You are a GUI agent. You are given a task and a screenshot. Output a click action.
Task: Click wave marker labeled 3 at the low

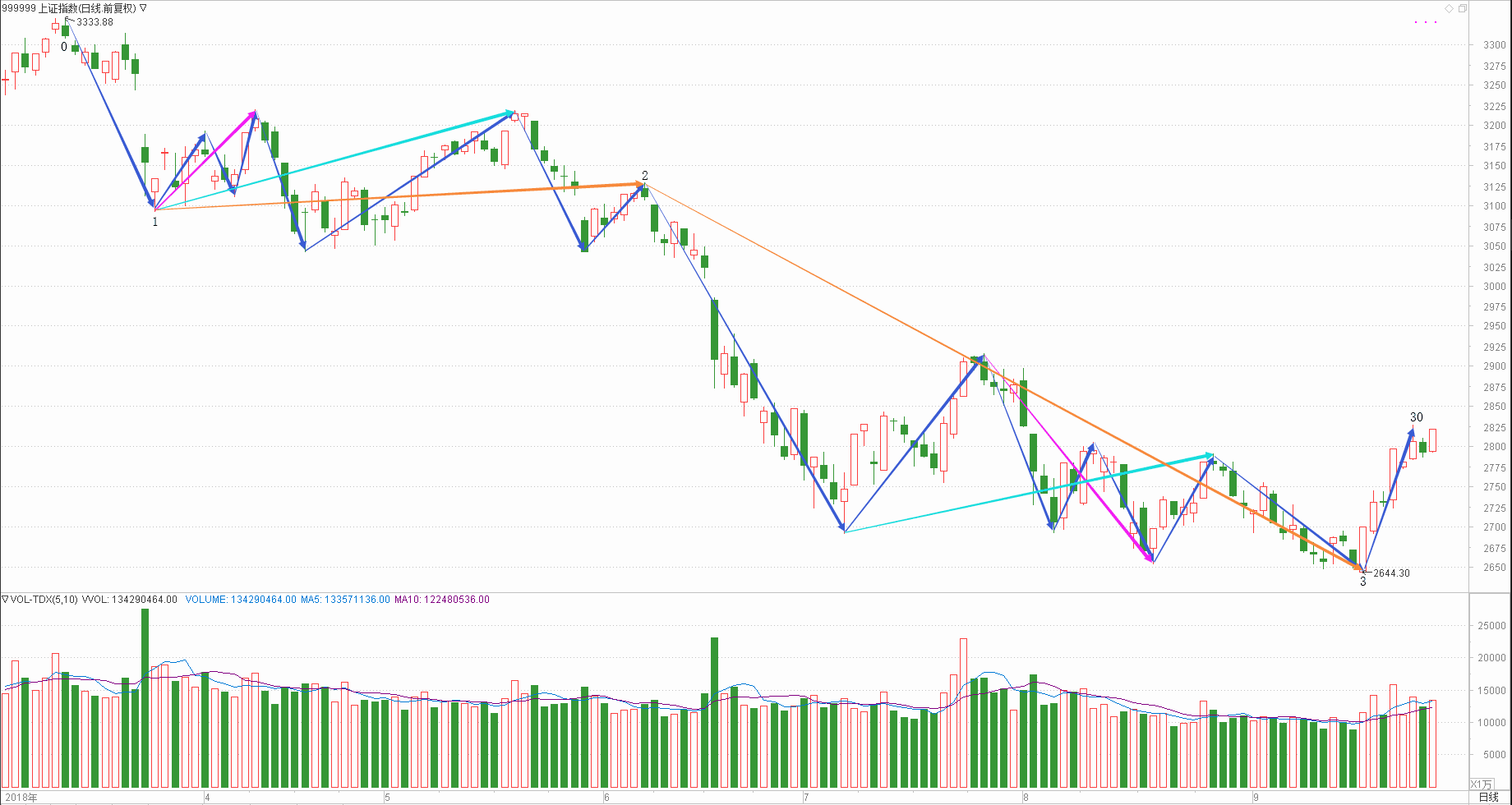click(x=1362, y=582)
